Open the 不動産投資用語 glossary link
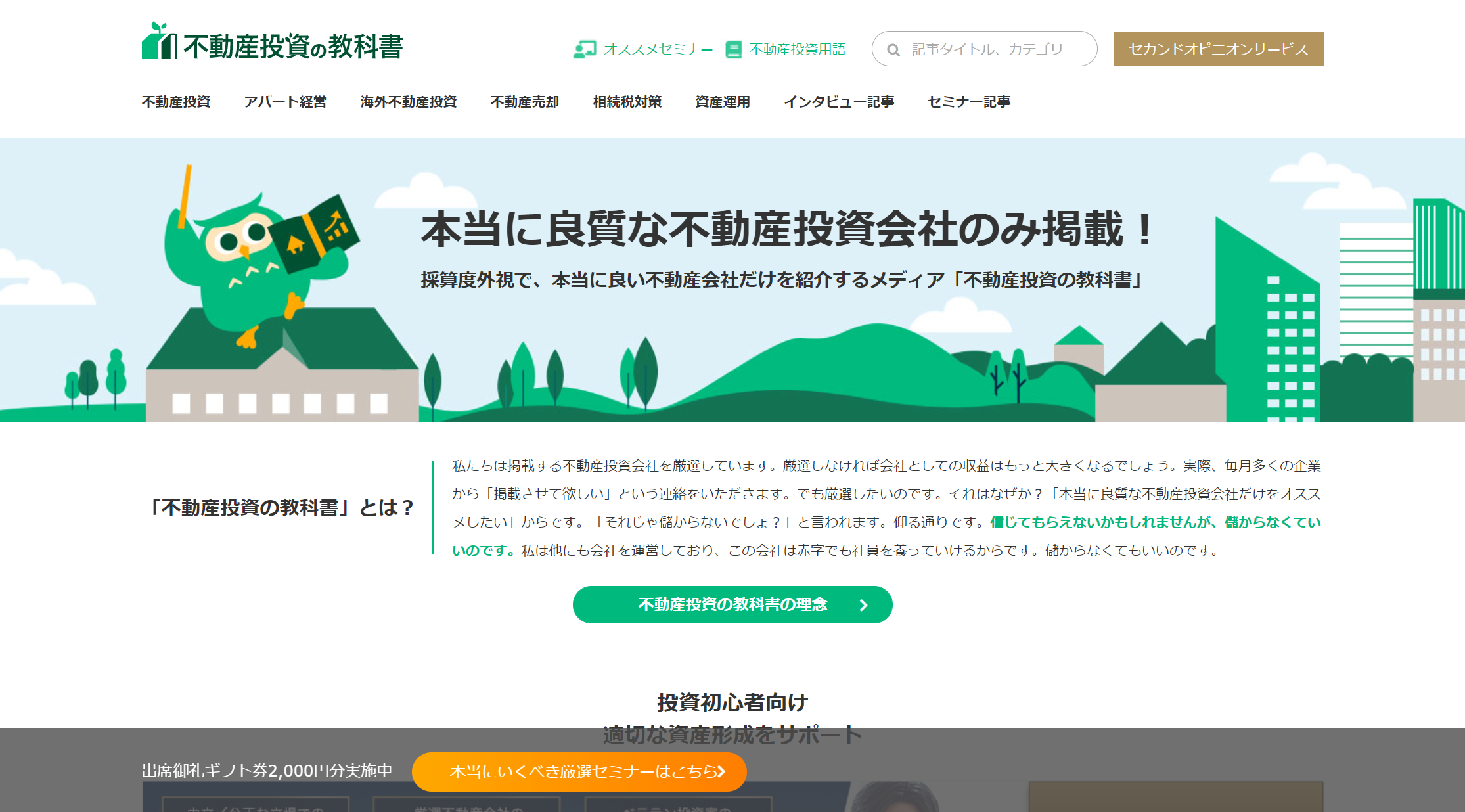Screen dimensions: 1465x812 tap(797, 49)
